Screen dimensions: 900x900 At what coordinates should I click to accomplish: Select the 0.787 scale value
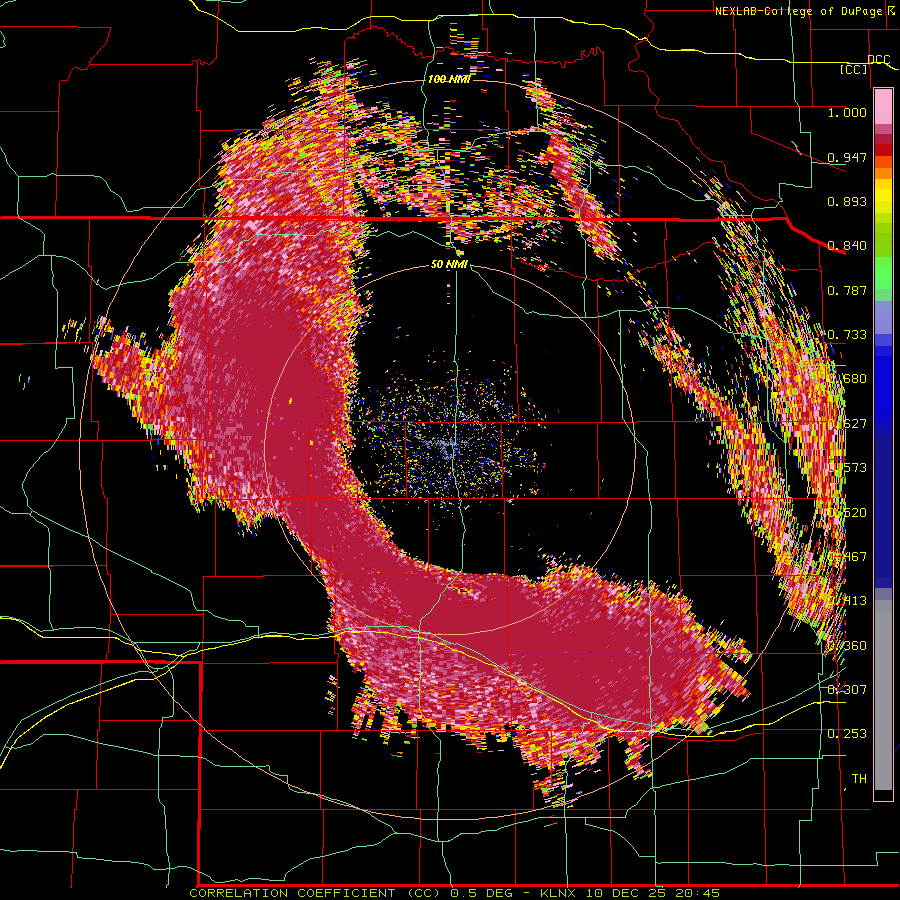(x=847, y=290)
